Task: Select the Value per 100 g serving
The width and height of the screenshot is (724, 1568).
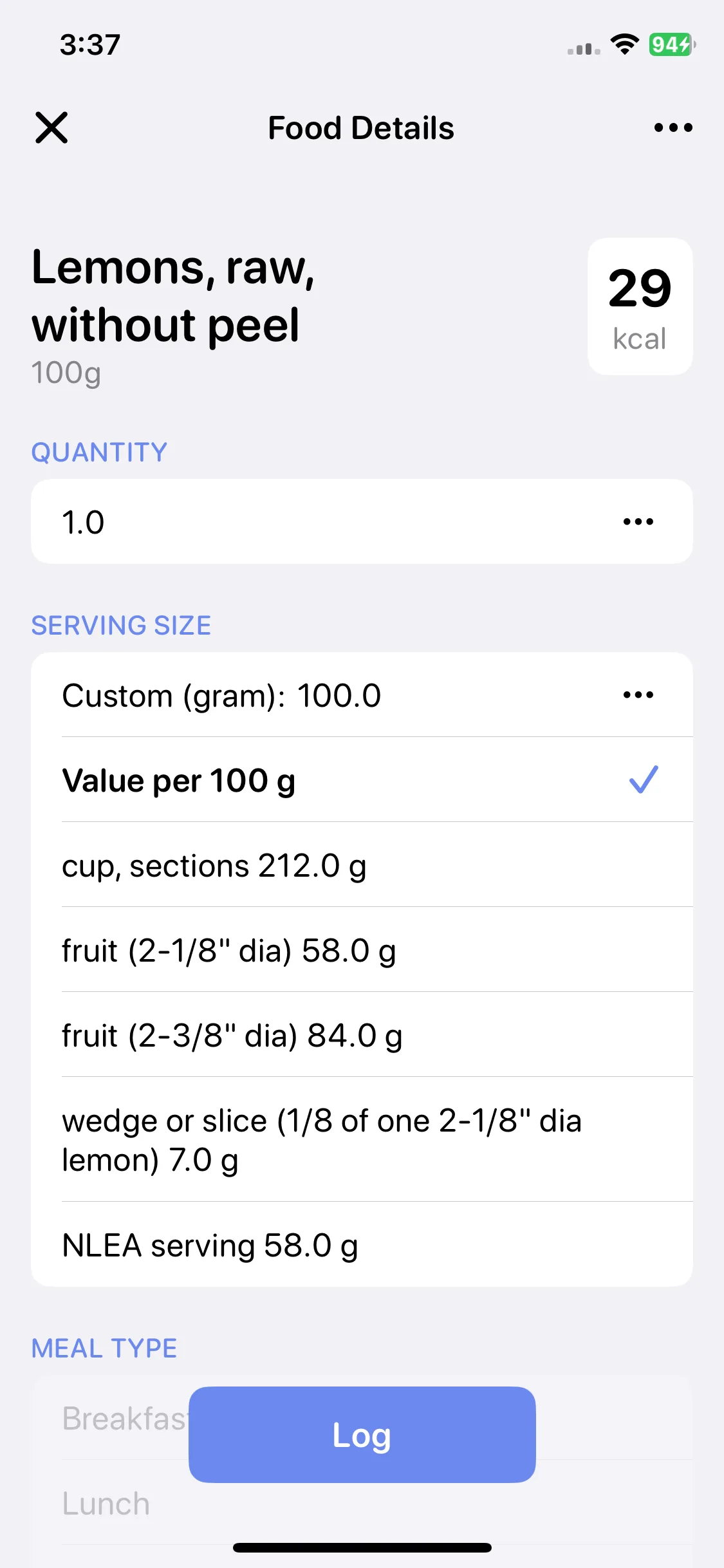Action: (x=362, y=779)
